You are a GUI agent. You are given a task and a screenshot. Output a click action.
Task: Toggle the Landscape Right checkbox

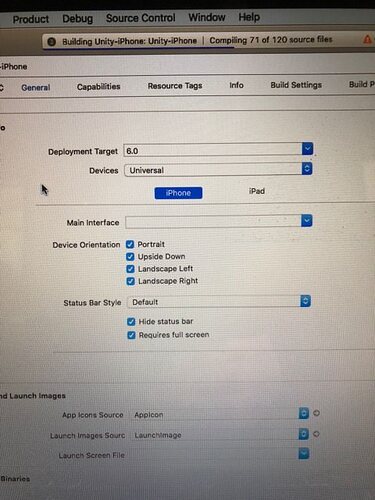[130, 281]
